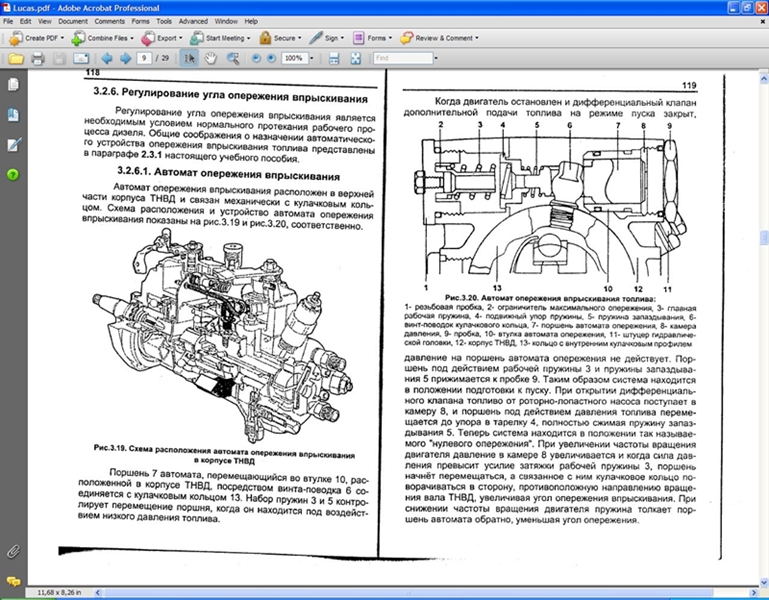Select the Marquee Zoom magnifier tool

click(233, 59)
